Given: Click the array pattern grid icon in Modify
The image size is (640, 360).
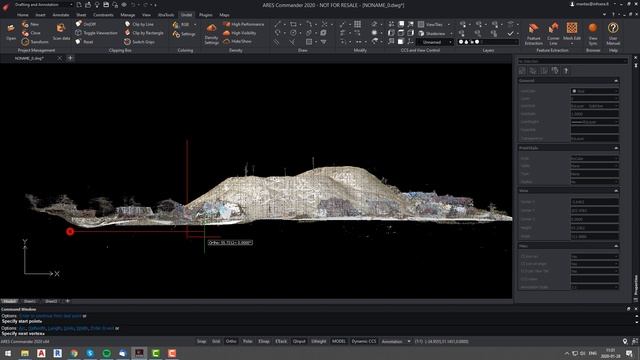Looking at the screenshot, I should (x=358, y=24).
